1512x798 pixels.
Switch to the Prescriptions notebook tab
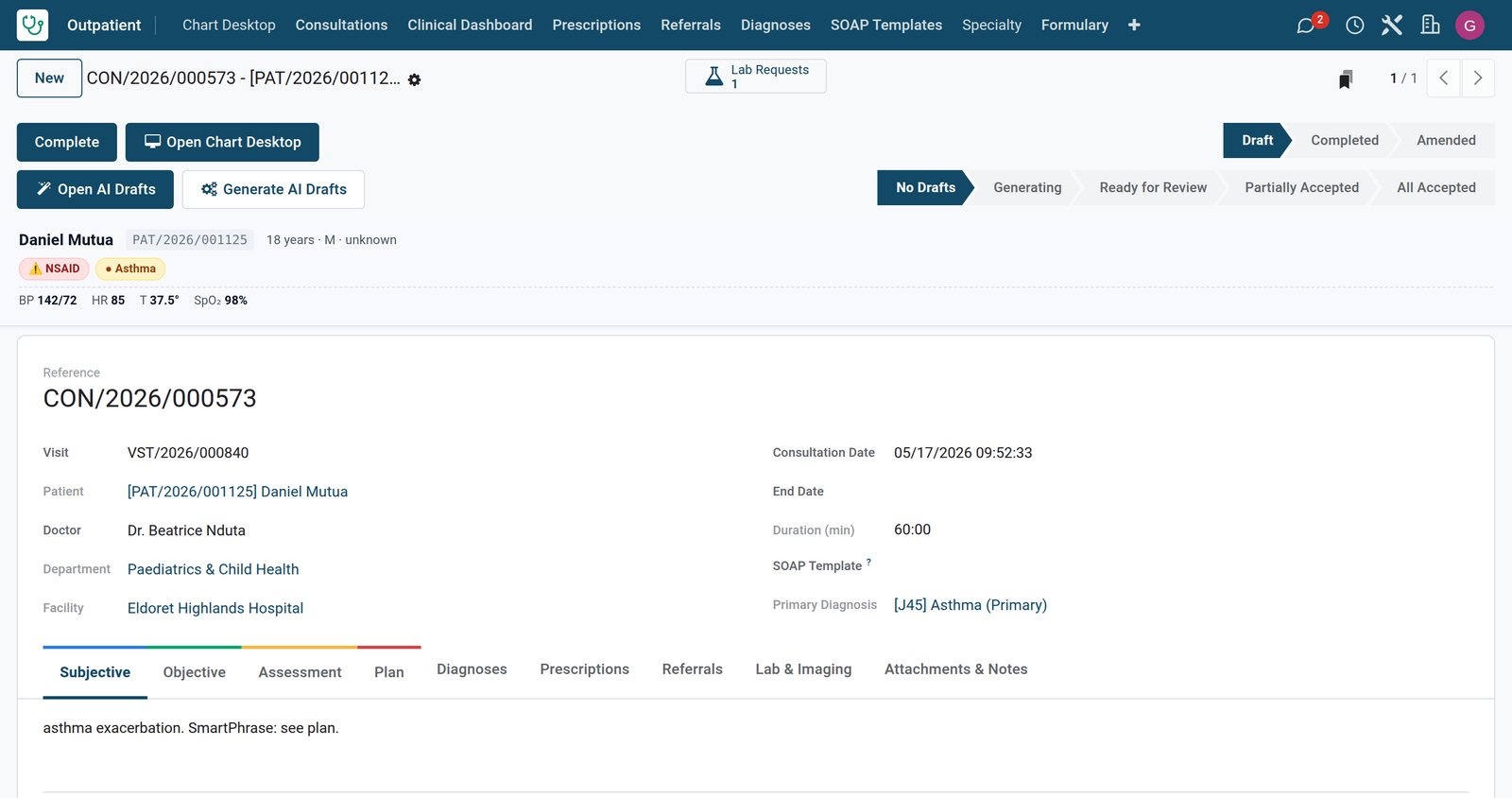click(x=585, y=669)
